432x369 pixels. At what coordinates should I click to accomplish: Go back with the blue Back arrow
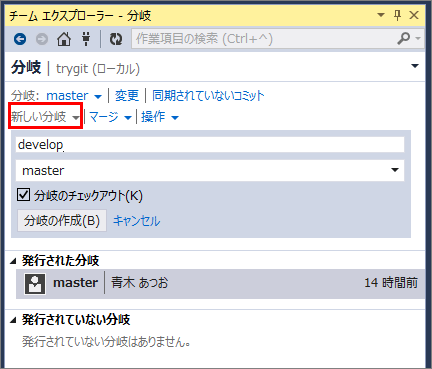point(20,39)
